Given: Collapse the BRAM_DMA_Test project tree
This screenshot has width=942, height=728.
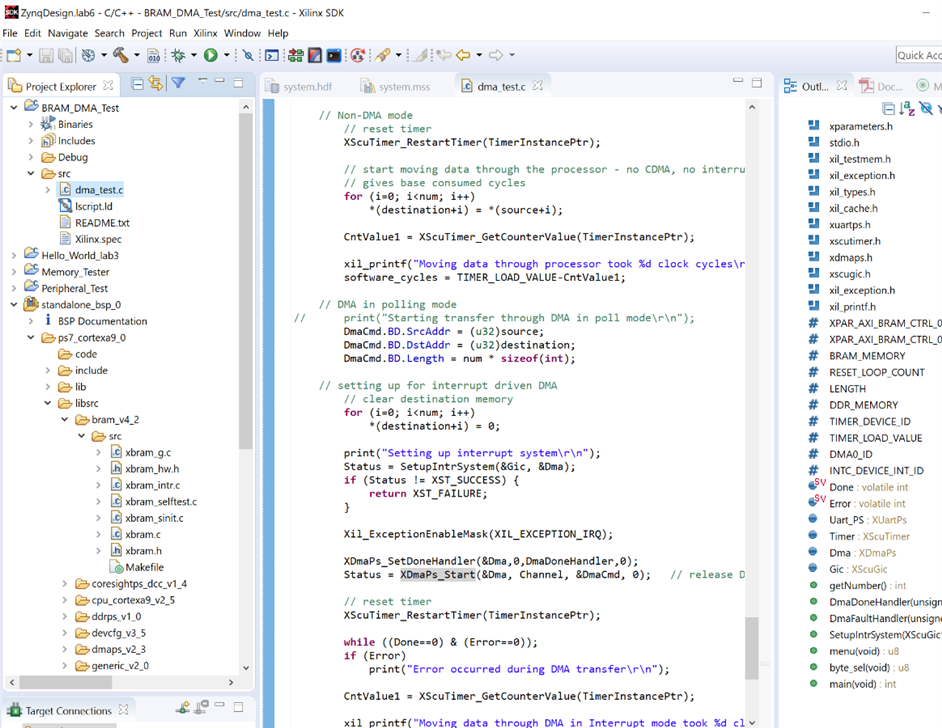Looking at the screenshot, I should 14,108.
